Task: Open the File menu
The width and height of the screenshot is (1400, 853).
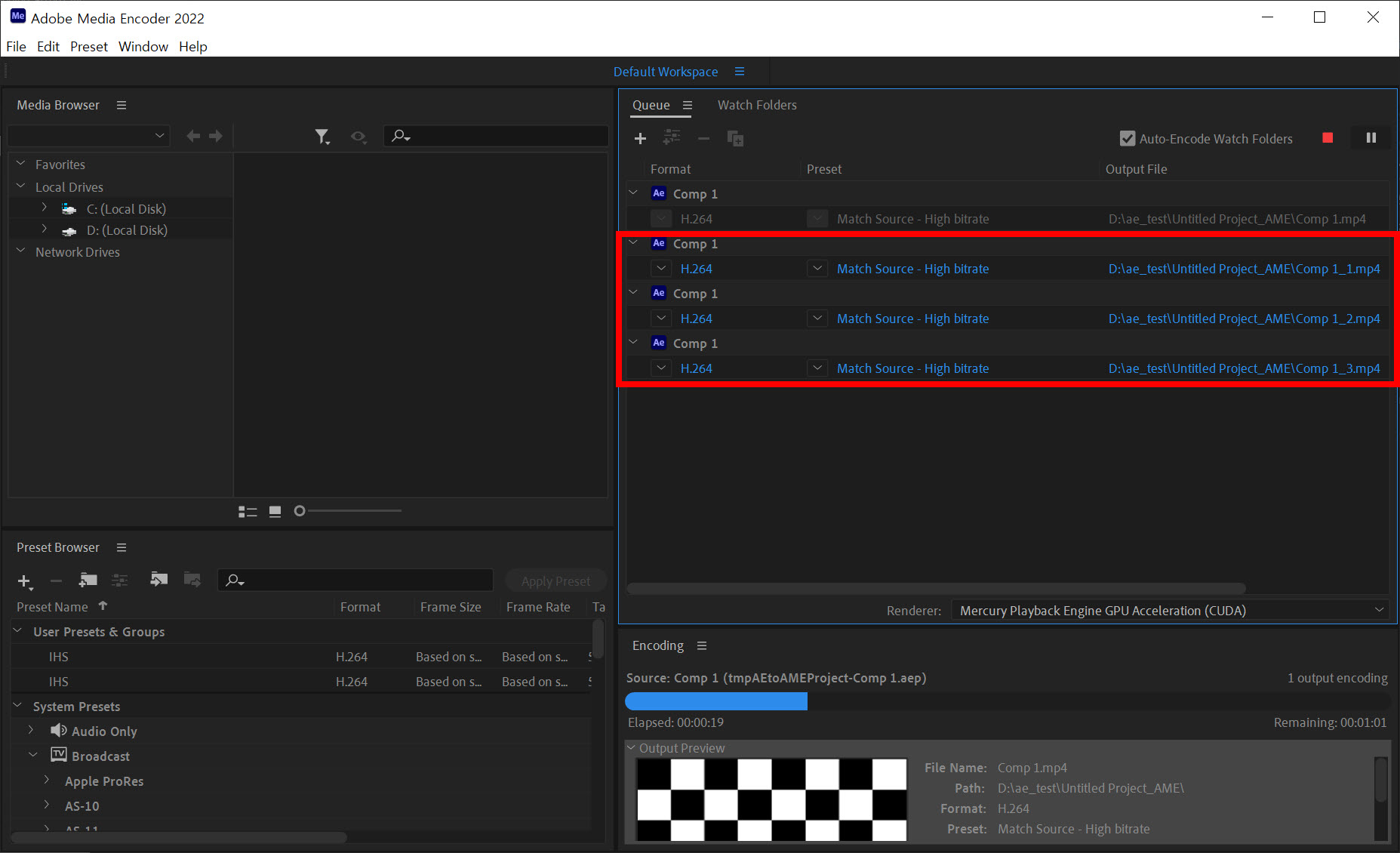Action: pos(16,47)
